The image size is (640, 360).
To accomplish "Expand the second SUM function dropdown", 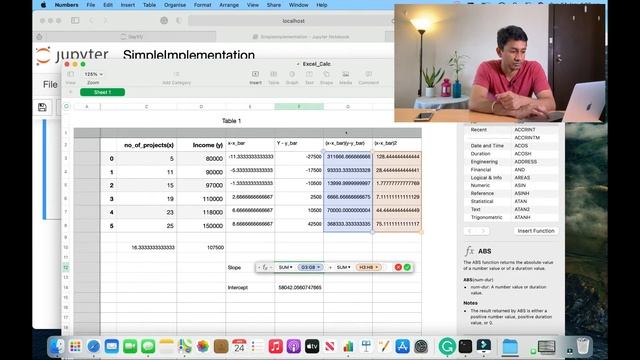I will [343, 267].
